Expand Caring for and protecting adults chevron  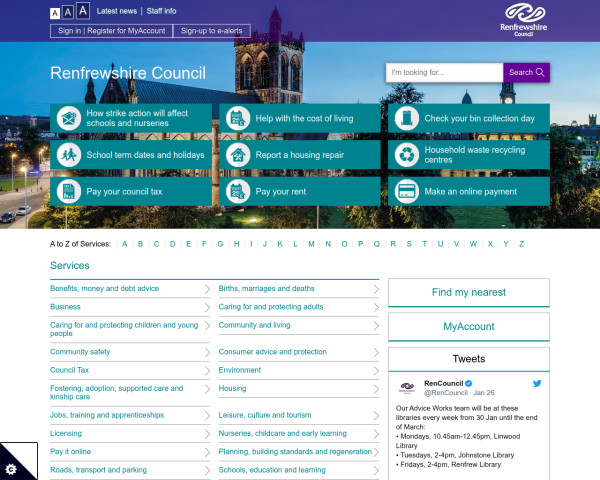[x=376, y=307]
